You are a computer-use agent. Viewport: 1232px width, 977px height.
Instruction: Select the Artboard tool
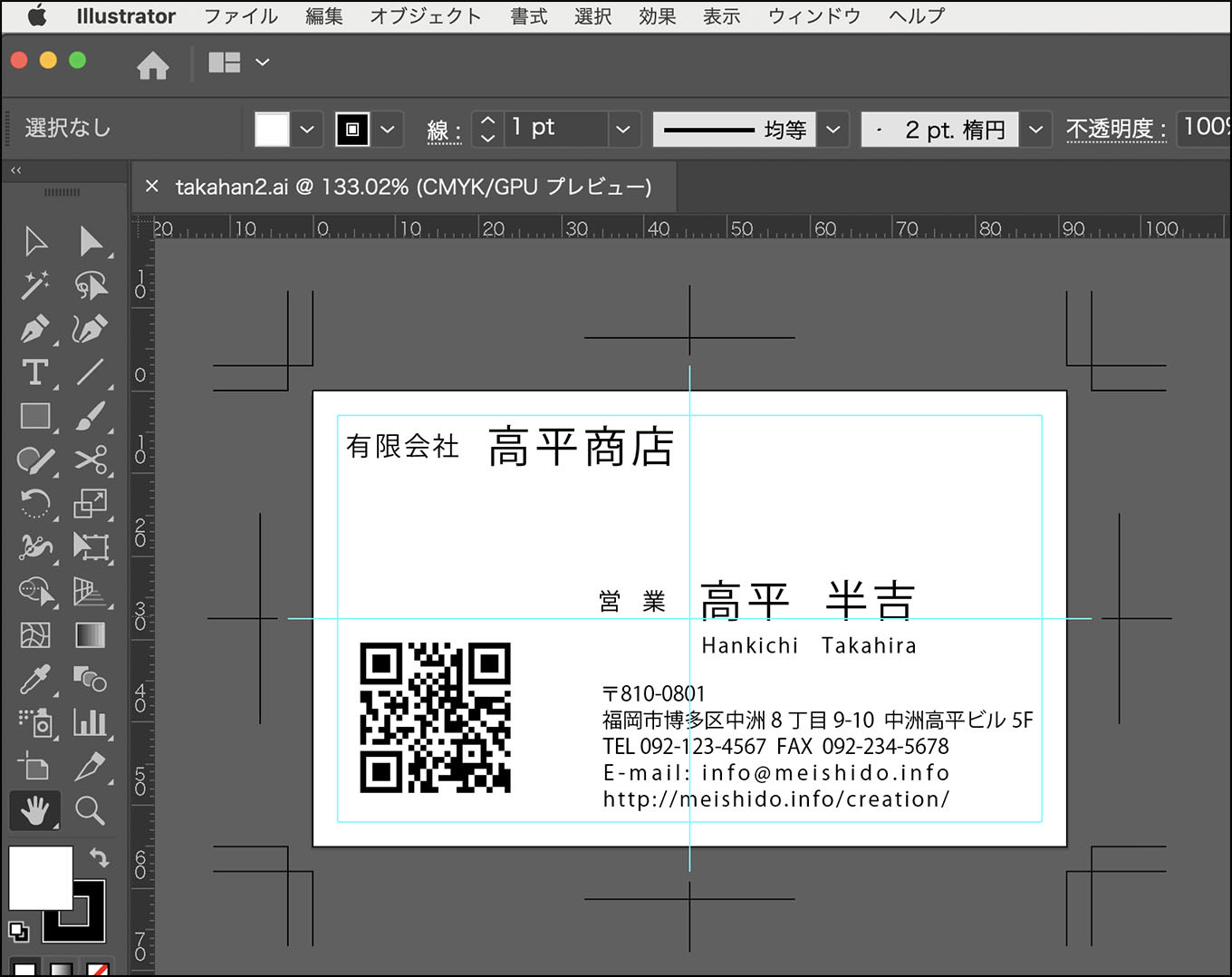pos(35,767)
